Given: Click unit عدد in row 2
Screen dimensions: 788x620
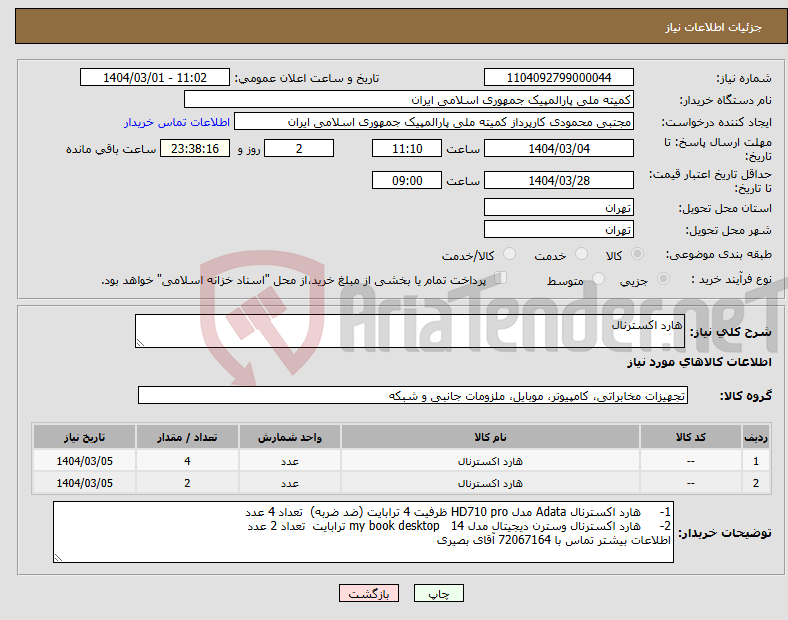Looking at the screenshot, I should [x=290, y=483].
